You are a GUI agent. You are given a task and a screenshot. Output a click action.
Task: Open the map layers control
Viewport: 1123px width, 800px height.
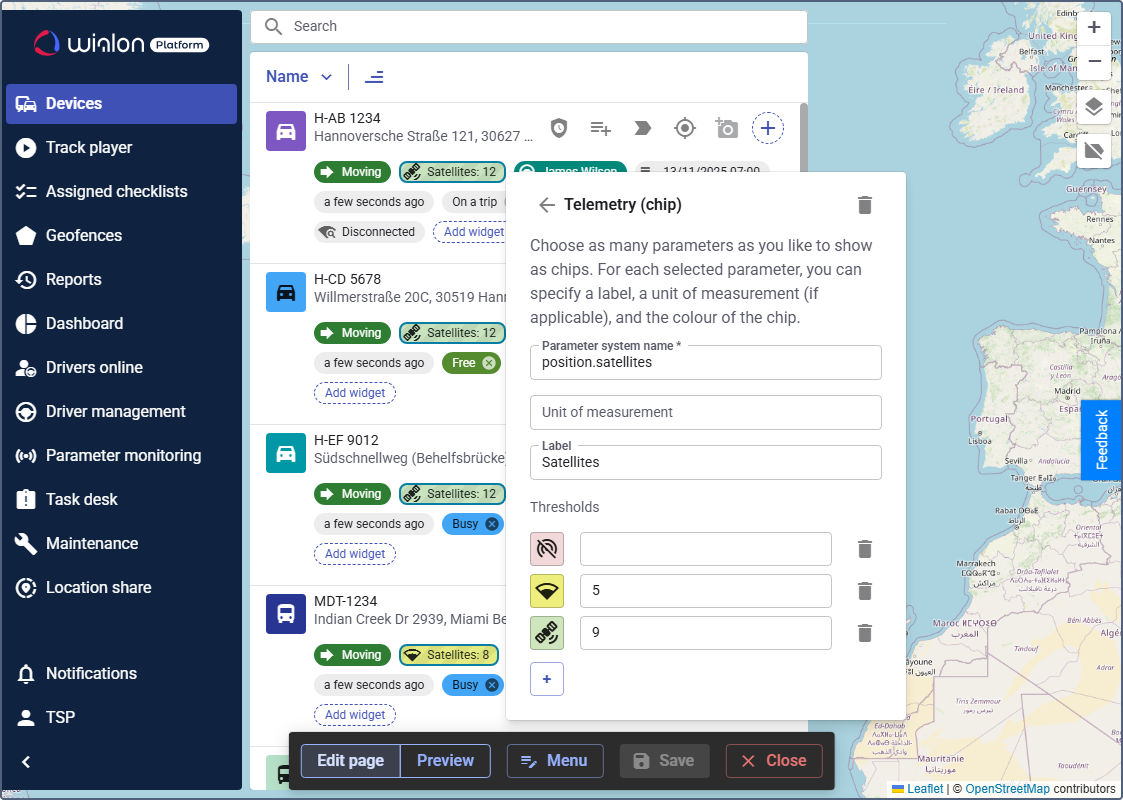point(1094,107)
